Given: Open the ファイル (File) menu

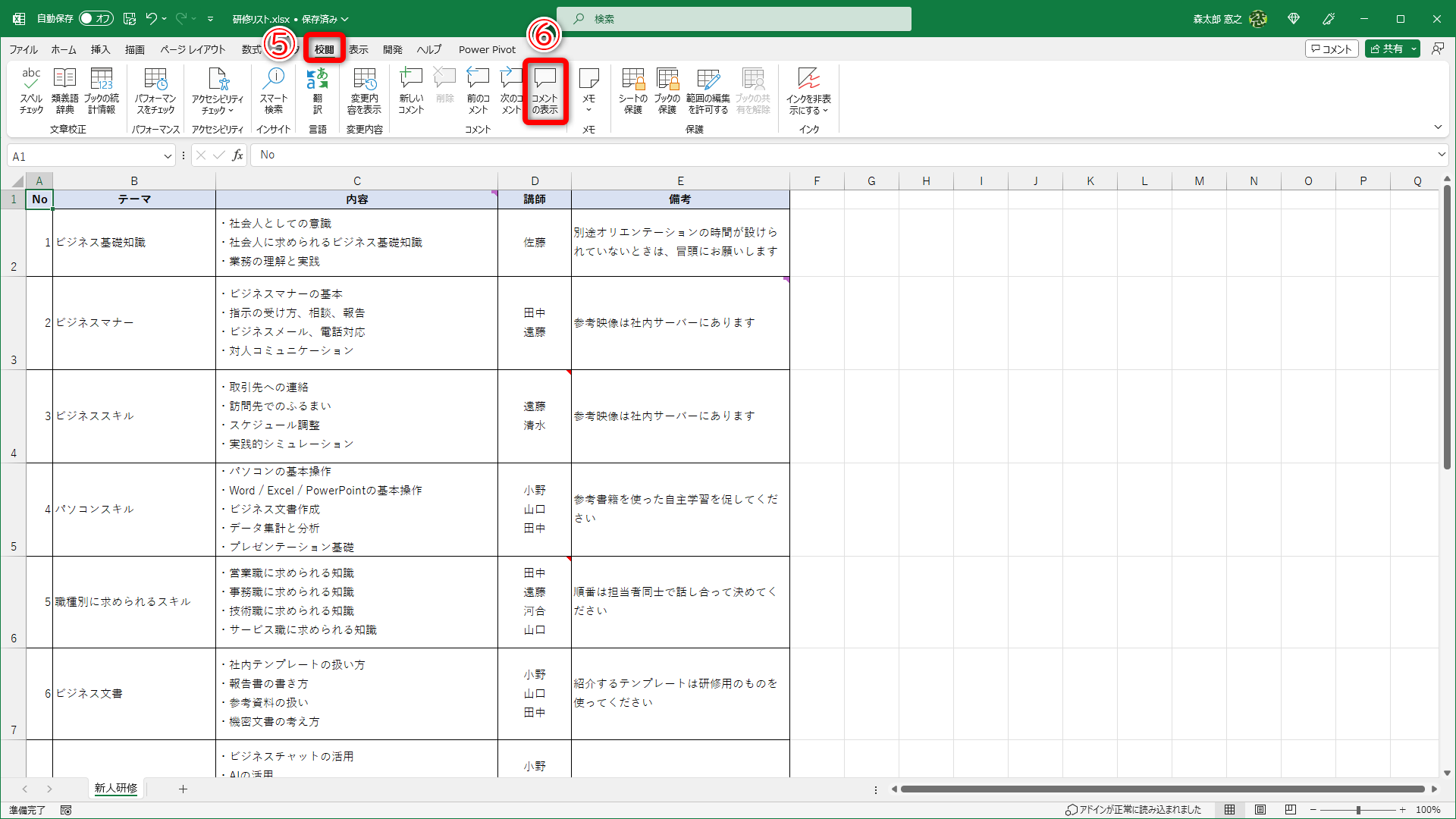Looking at the screenshot, I should click(23, 49).
